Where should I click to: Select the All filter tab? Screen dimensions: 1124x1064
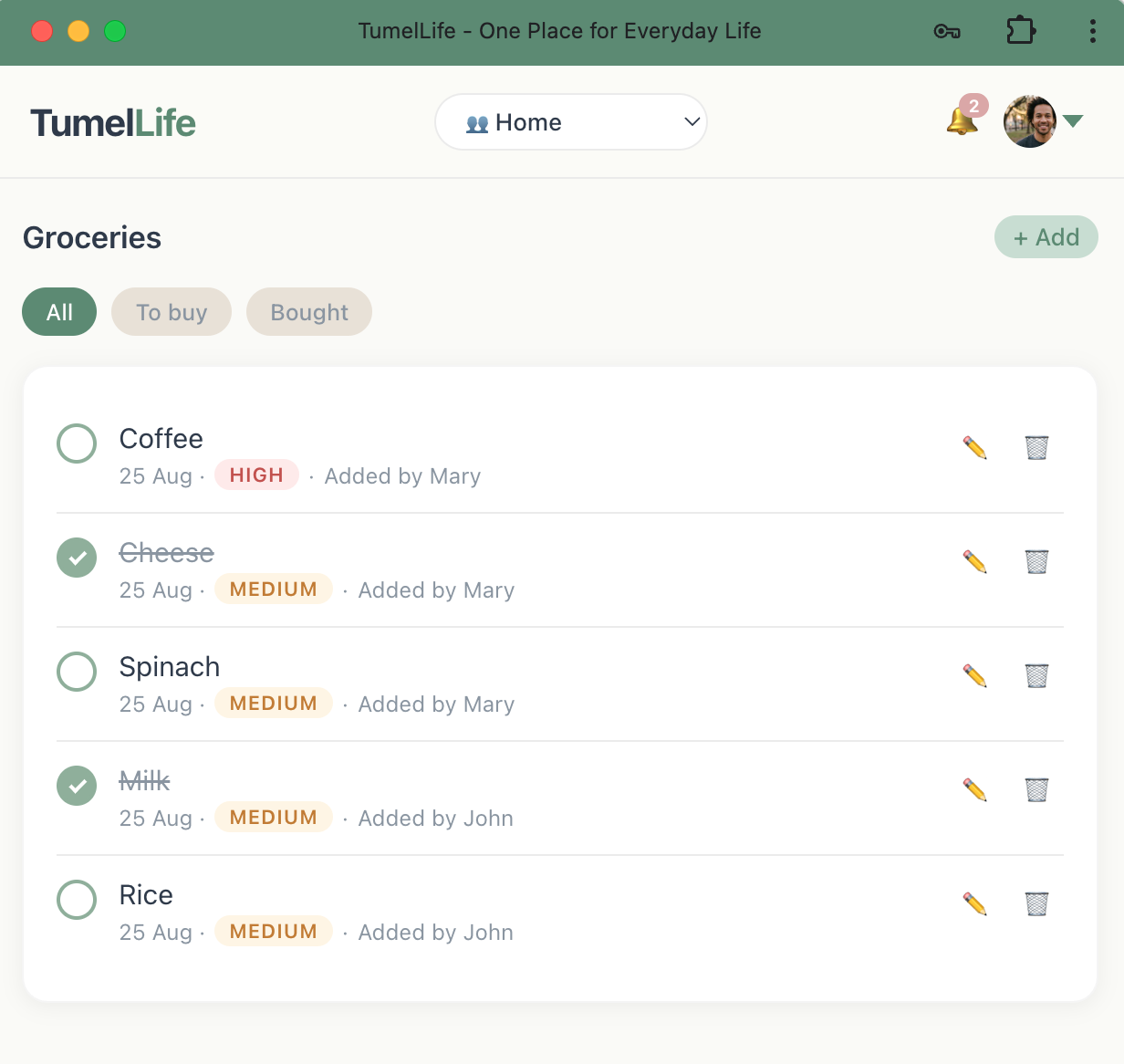click(59, 312)
